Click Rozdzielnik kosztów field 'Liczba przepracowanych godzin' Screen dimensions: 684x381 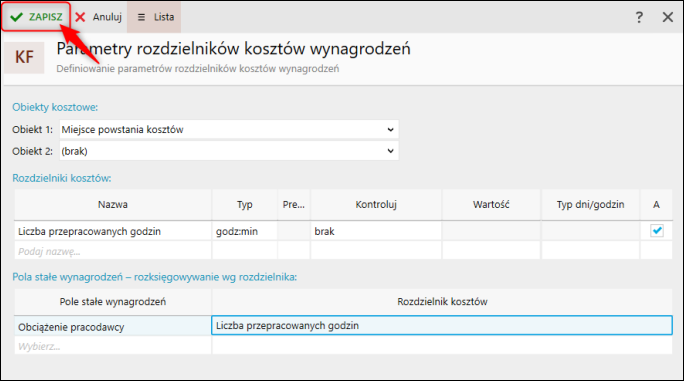pos(442,326)
